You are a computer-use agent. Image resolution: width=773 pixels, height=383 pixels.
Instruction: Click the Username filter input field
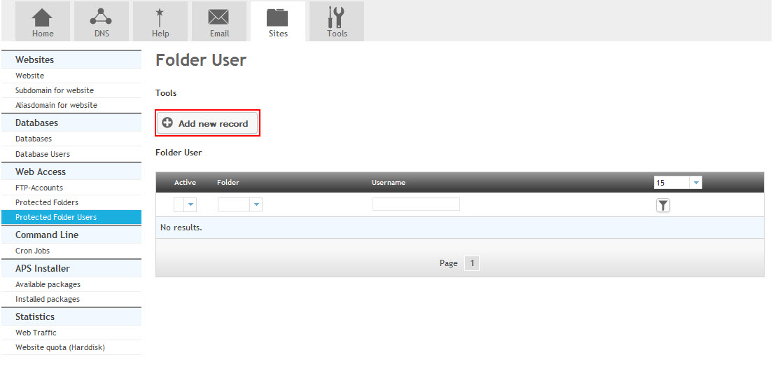click(416, 204)
